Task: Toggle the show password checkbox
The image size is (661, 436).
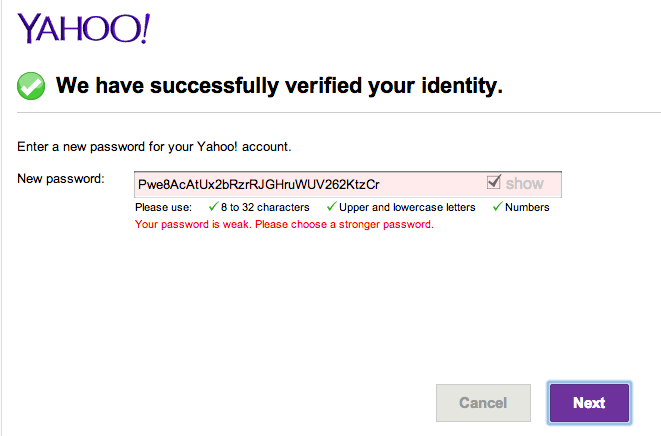Action: 493,183
